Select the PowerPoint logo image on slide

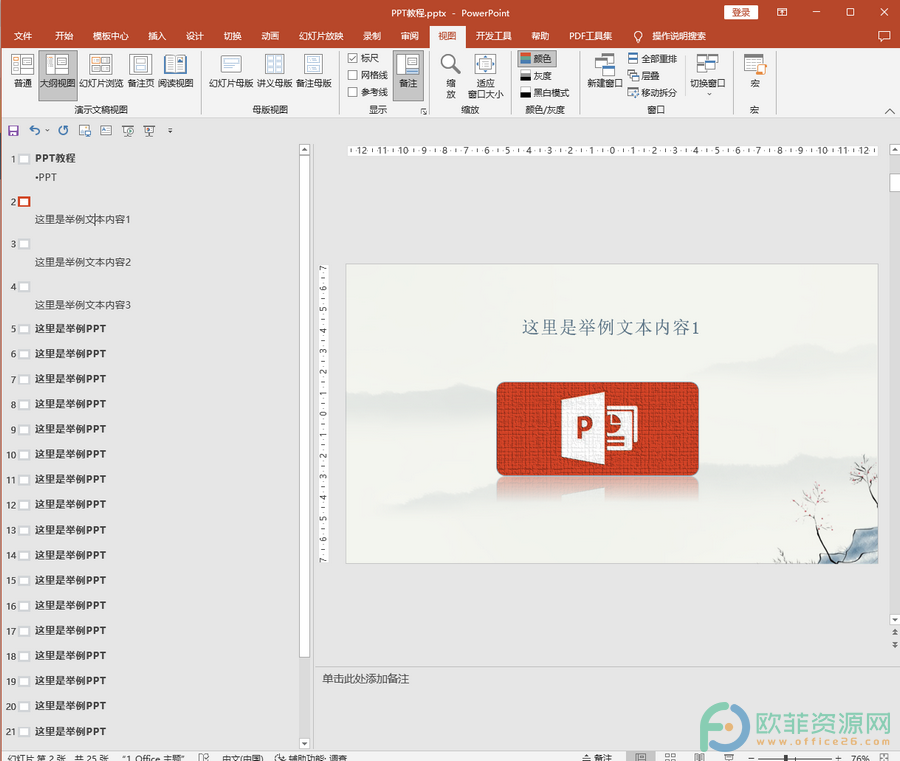coord(598,429)
